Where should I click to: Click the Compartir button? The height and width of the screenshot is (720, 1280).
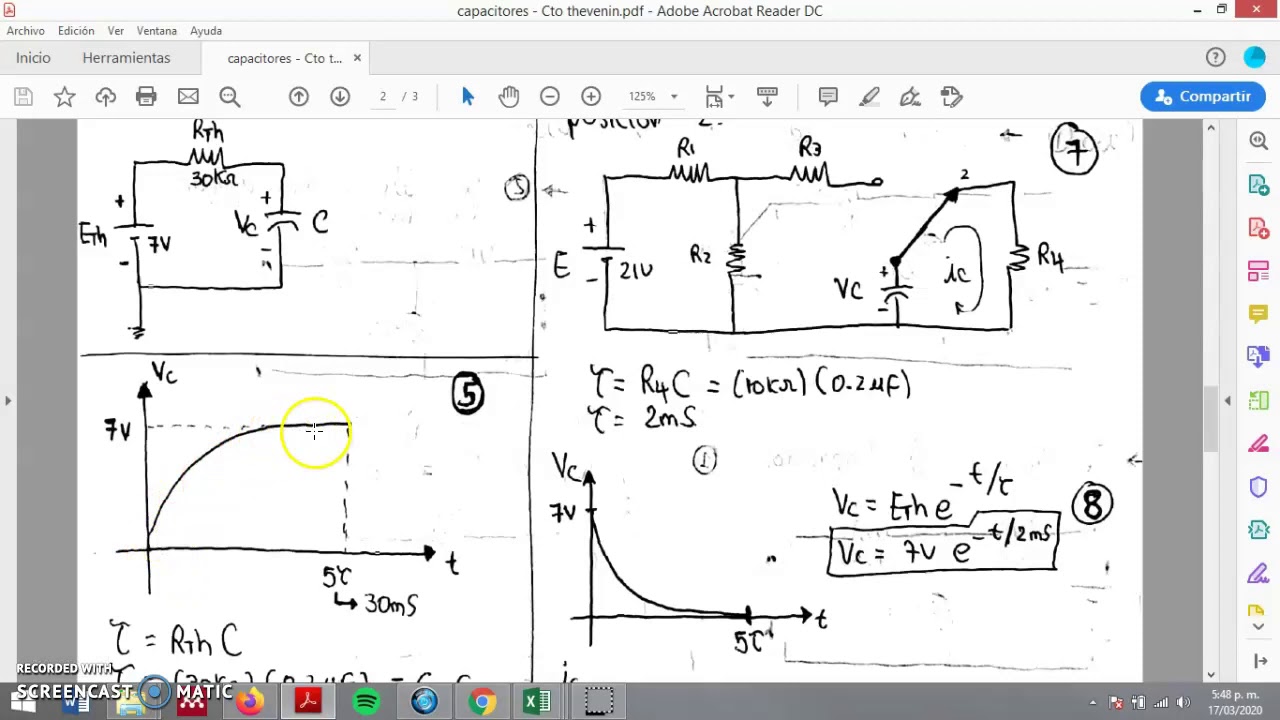tap(1203, 96)
